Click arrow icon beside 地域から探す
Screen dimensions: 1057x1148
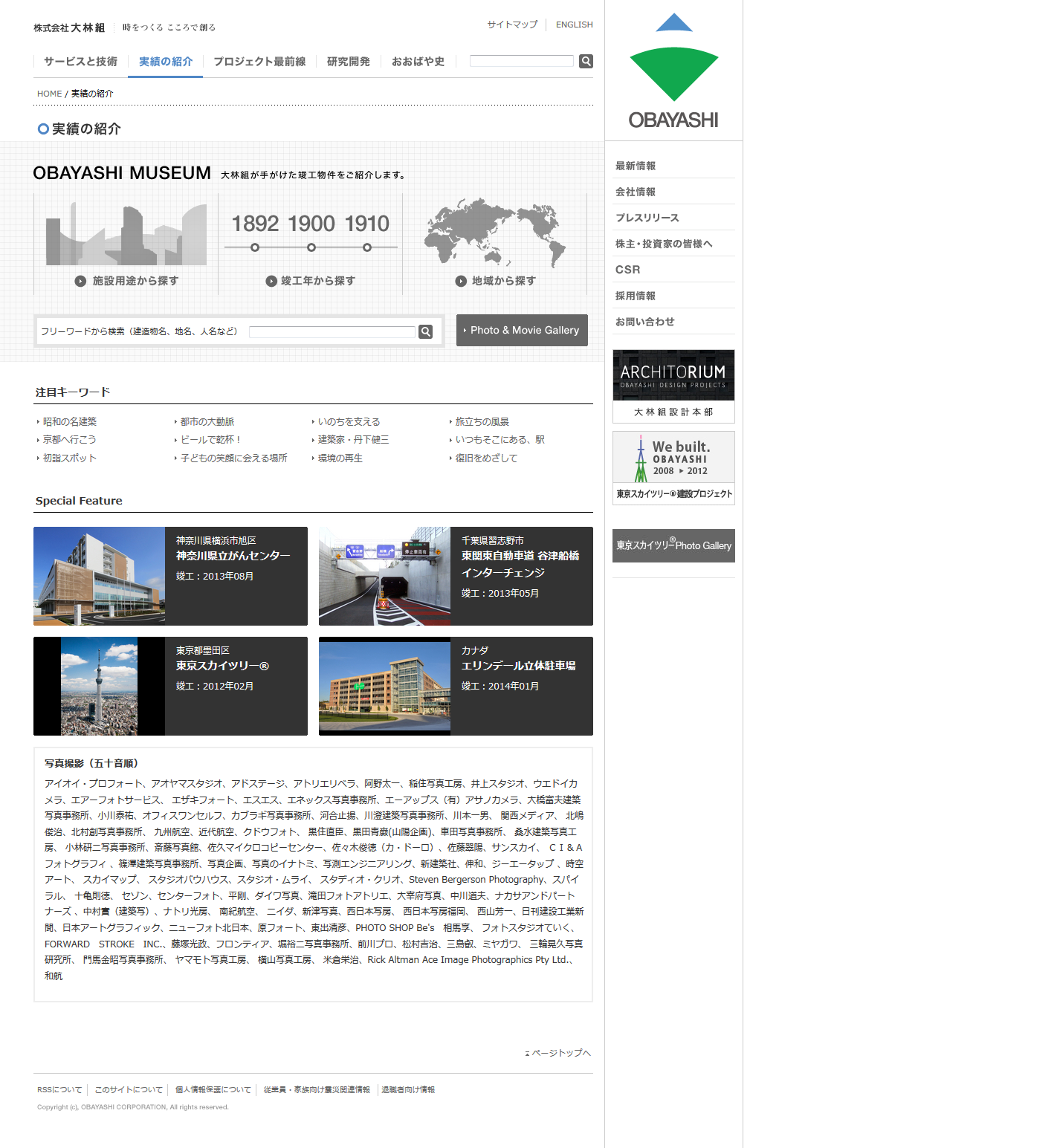(461, 281)
